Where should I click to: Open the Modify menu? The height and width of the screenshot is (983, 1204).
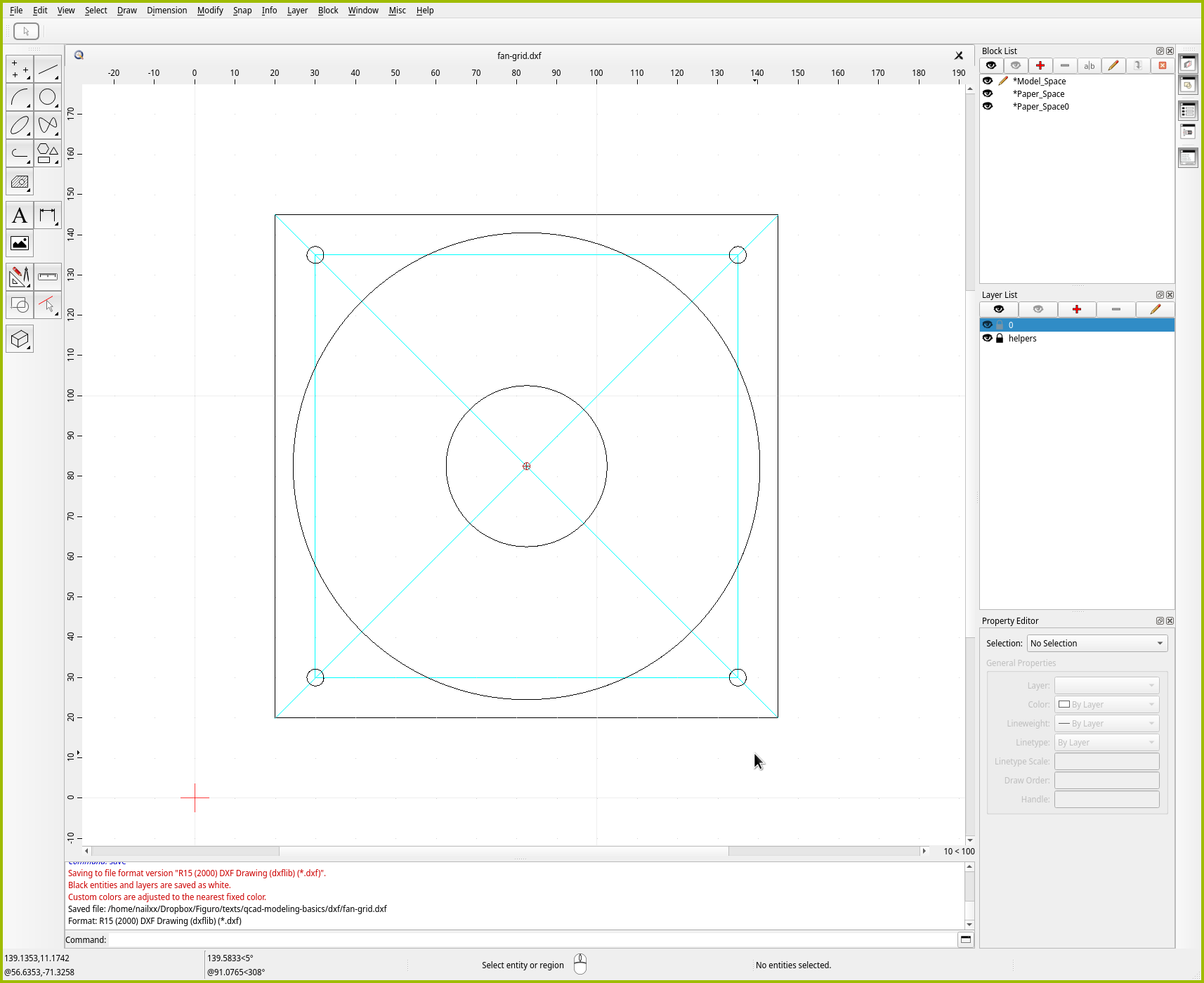(209, 11)
